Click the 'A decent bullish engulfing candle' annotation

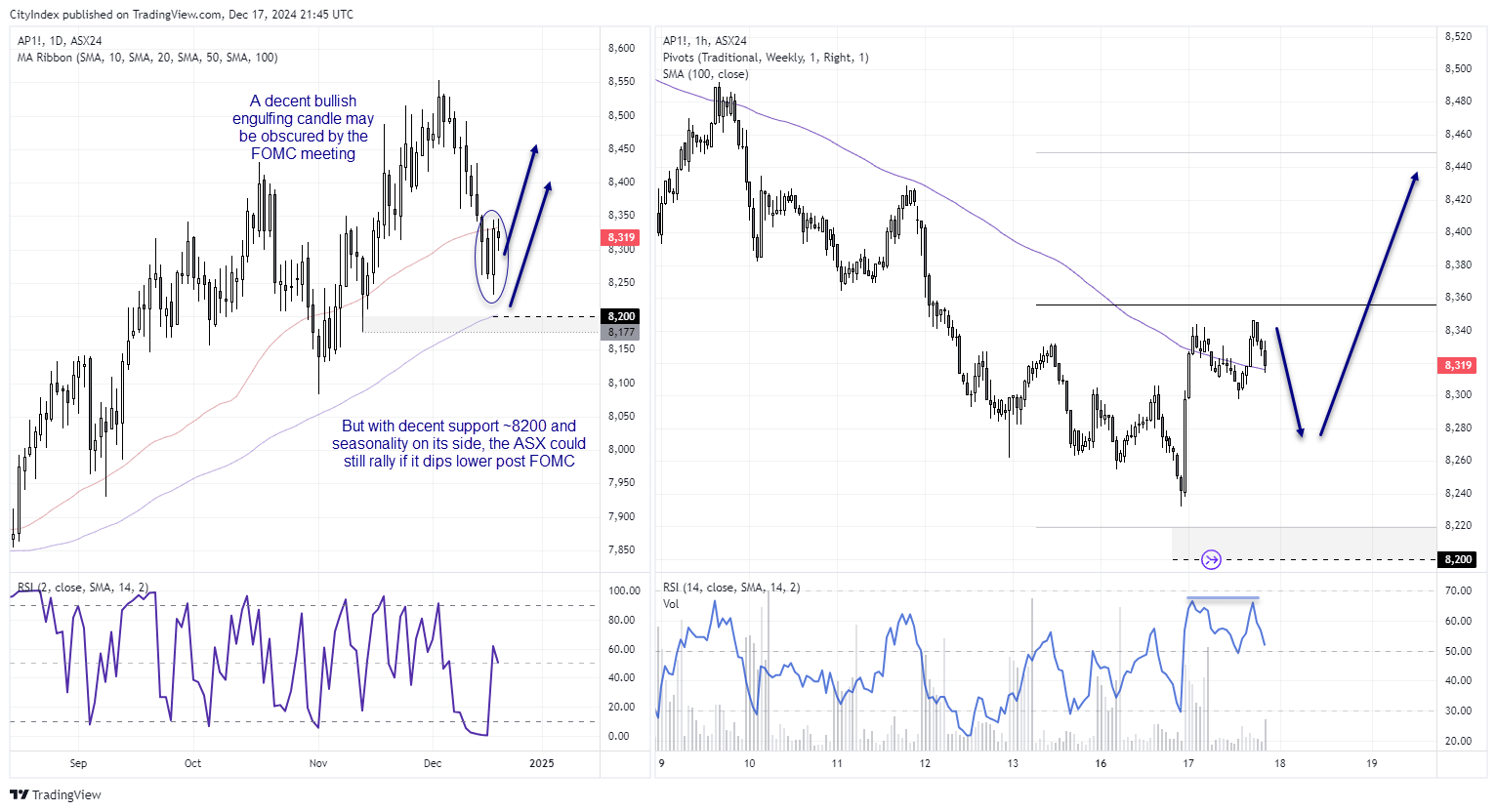coord(303,127)
